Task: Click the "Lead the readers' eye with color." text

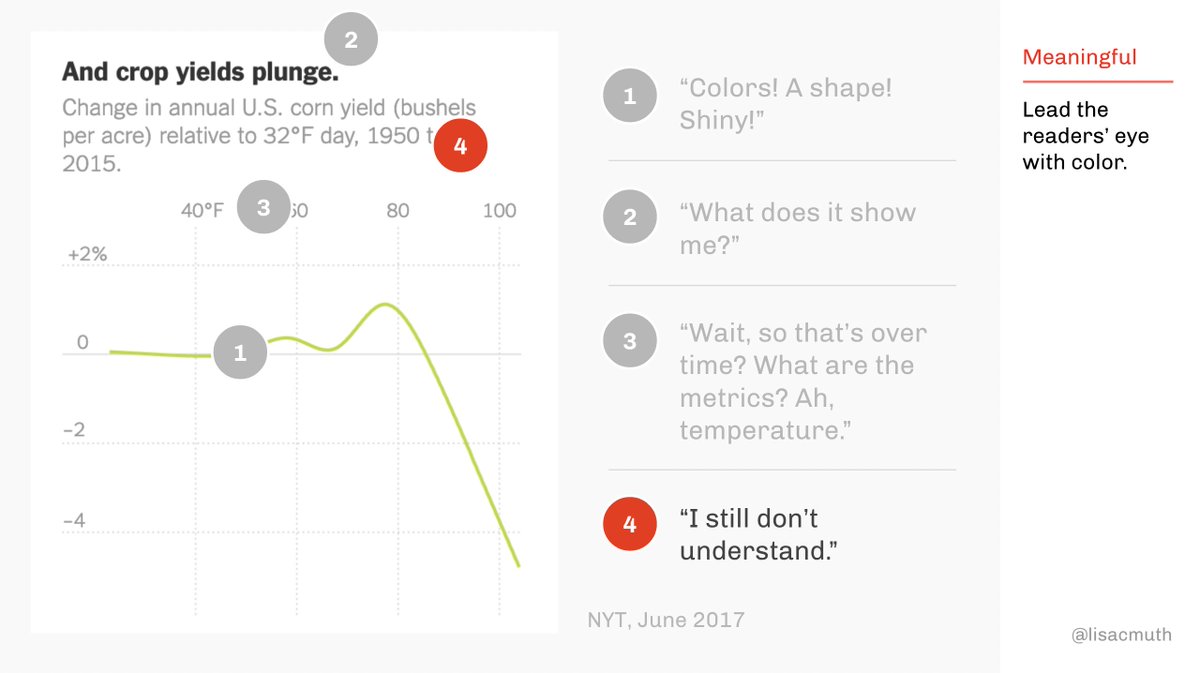Action: (x=1074, y=135)
